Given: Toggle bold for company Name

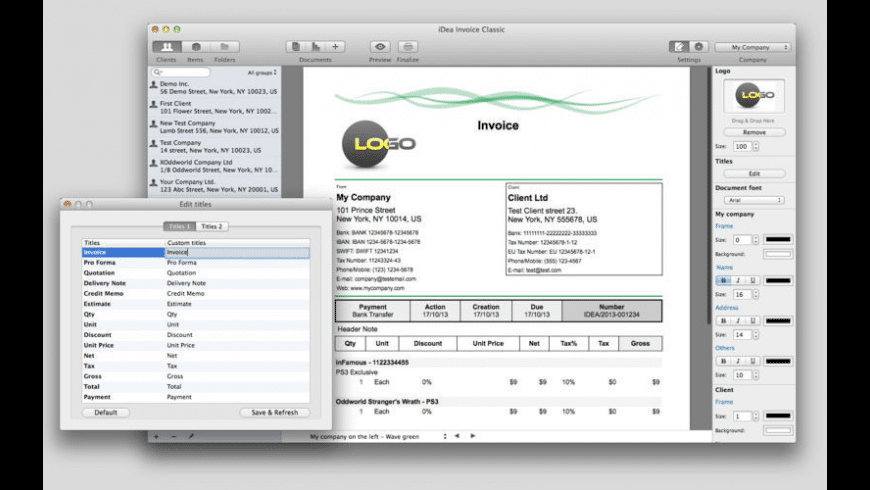Looking at the screenshot, I should pos(723,280).
